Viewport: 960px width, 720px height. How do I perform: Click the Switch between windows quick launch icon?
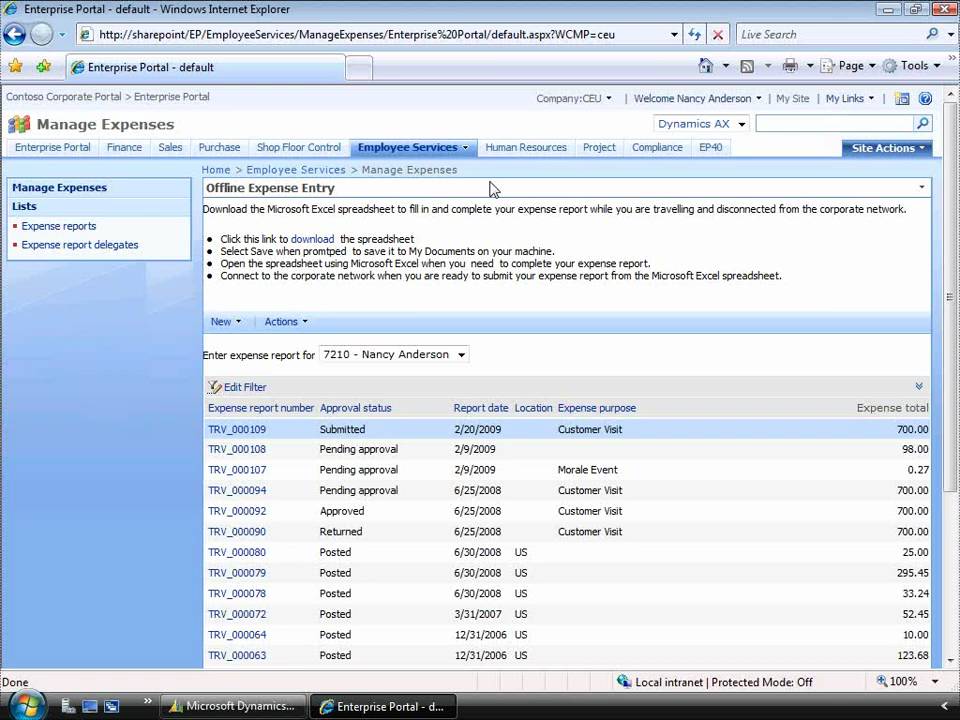(x=111, y=706)
